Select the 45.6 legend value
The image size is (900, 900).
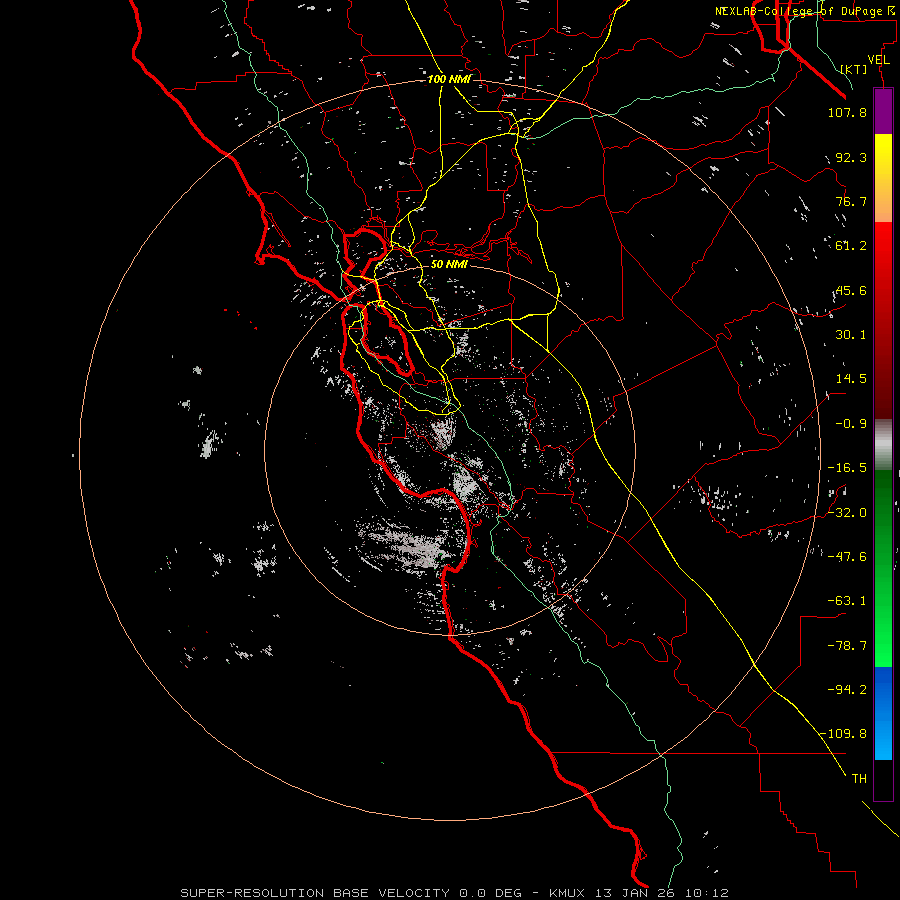click(x=851, y=290)
